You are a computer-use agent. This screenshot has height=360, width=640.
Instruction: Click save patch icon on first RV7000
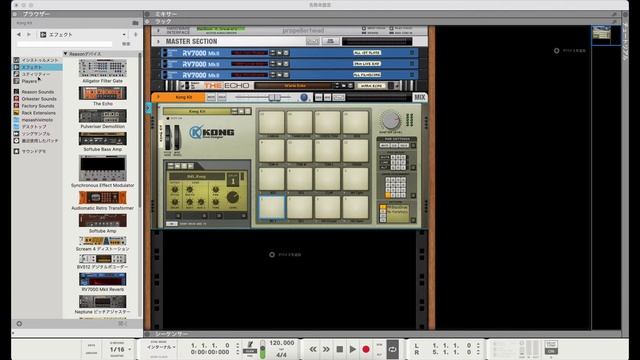pyautogui.click(x=286, y=53)
